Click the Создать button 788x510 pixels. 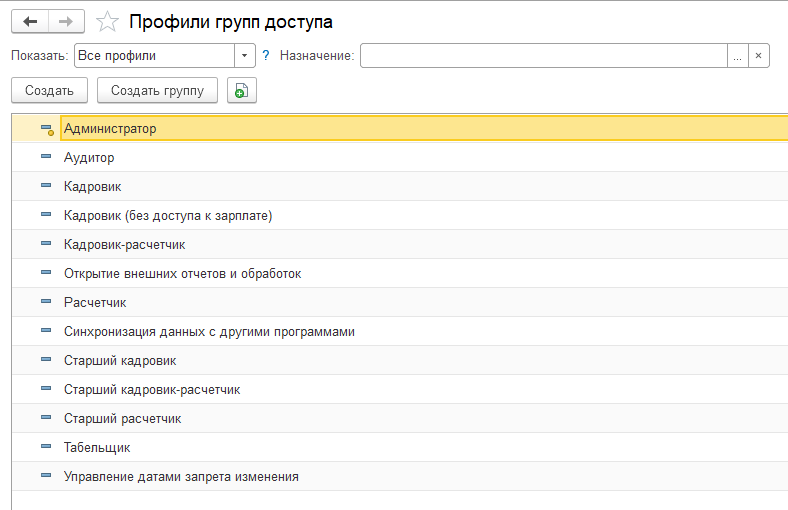[49, 91]
